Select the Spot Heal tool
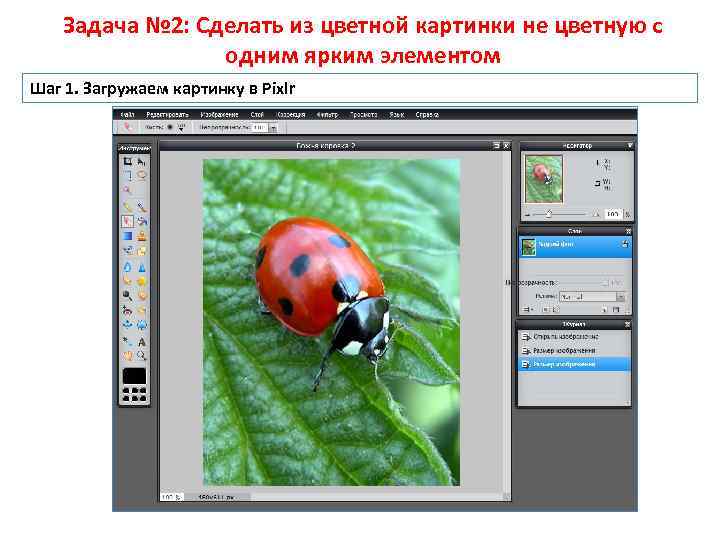Viewport: 720px width, 540px height. 141,311
